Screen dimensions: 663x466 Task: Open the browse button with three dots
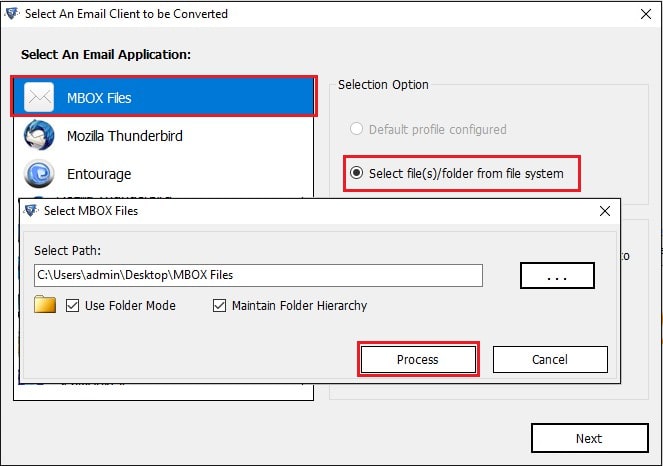point(557,276)
